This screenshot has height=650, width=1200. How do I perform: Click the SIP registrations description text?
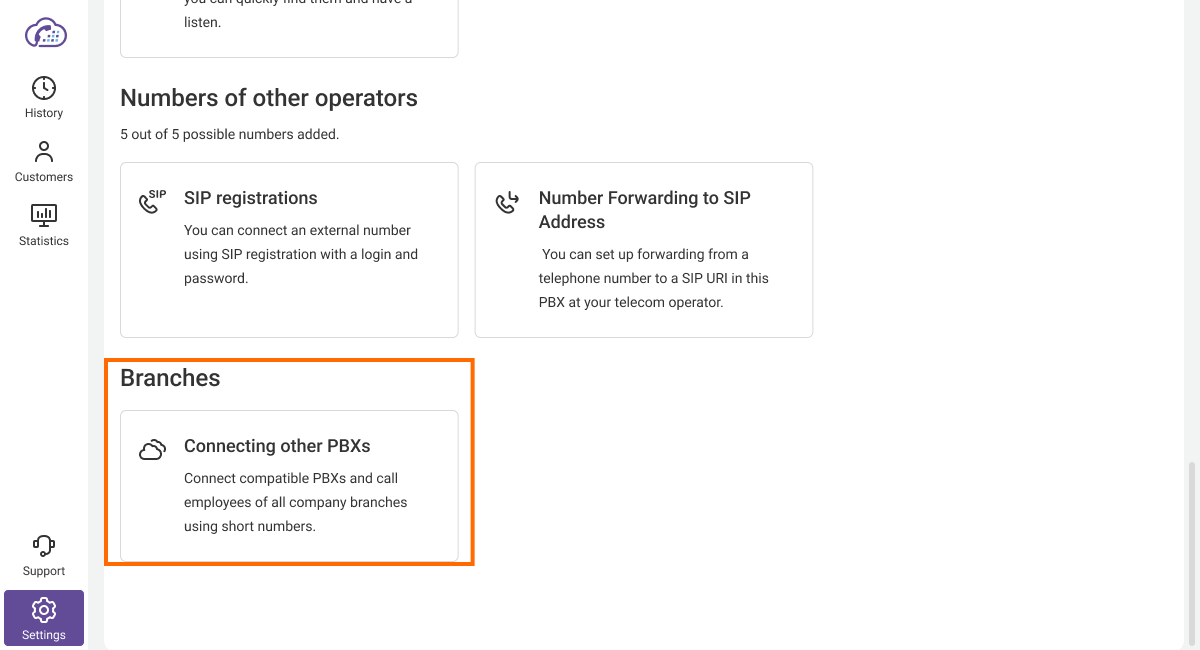pos(300,254)
